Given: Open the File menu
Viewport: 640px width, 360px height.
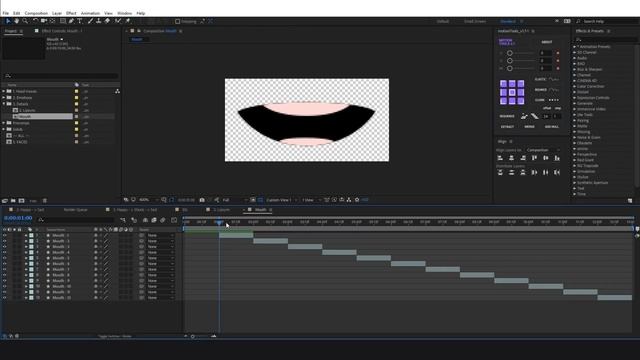Looking at the screenshot, I should click(x=6, y=13).
